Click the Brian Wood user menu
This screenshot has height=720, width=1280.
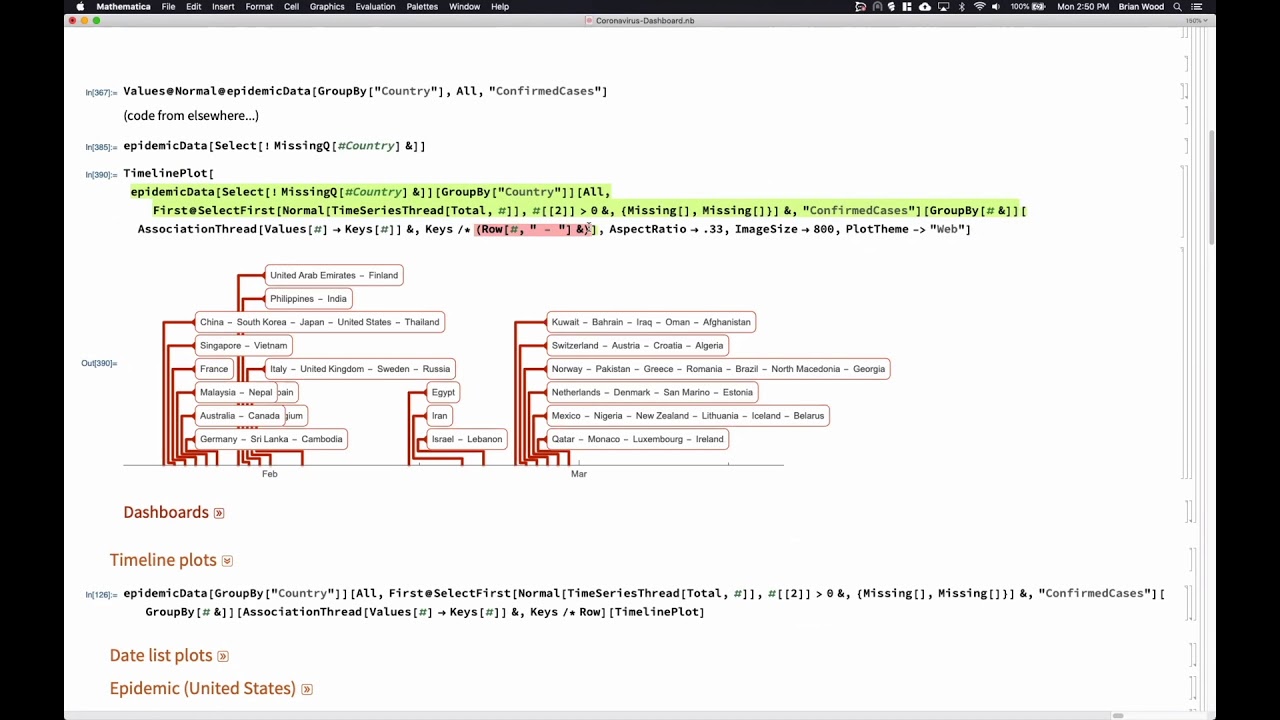pyautogui.click(x=1142, y=6)
